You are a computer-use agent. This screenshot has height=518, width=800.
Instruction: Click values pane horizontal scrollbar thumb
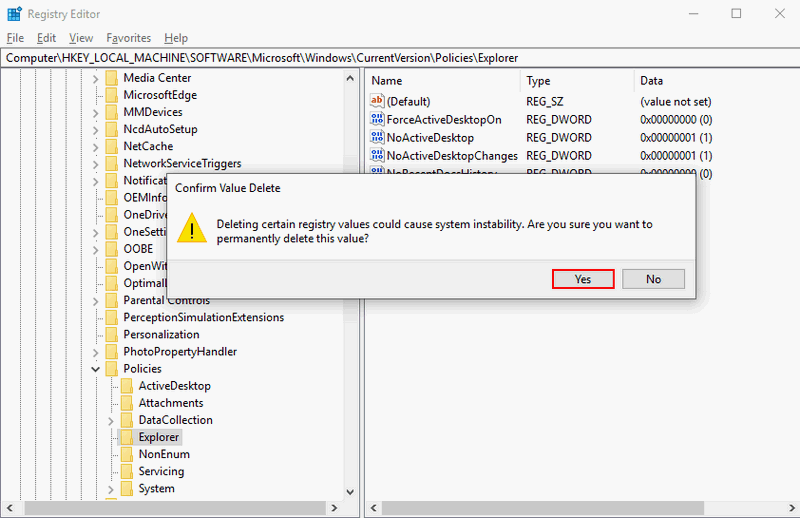pyautogui.click(x=543, y=508)
